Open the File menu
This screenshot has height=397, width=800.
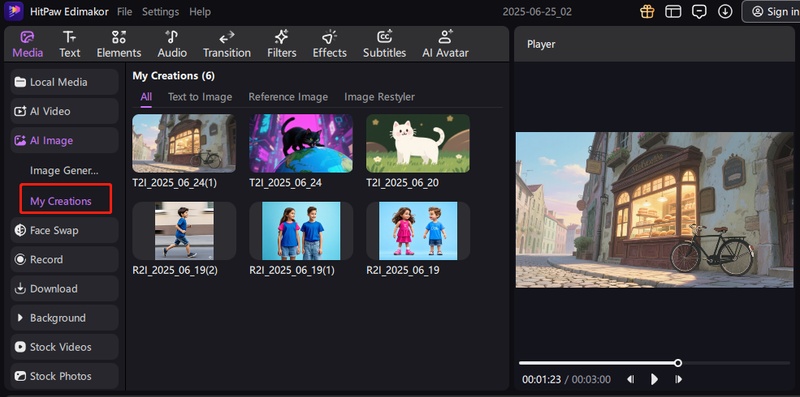pyautogui.click(x=124, y=12)
